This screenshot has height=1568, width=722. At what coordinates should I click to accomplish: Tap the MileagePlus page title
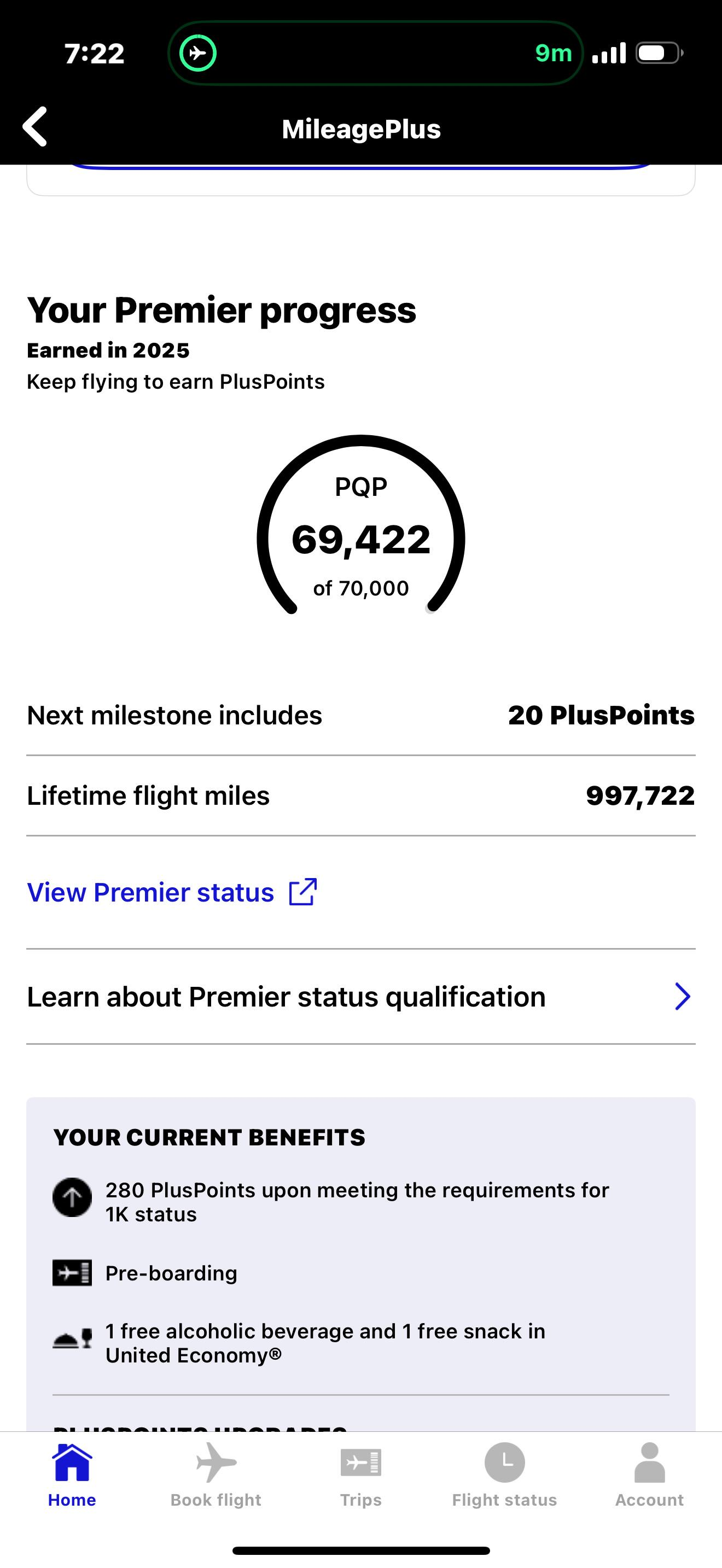pos(361,129)
